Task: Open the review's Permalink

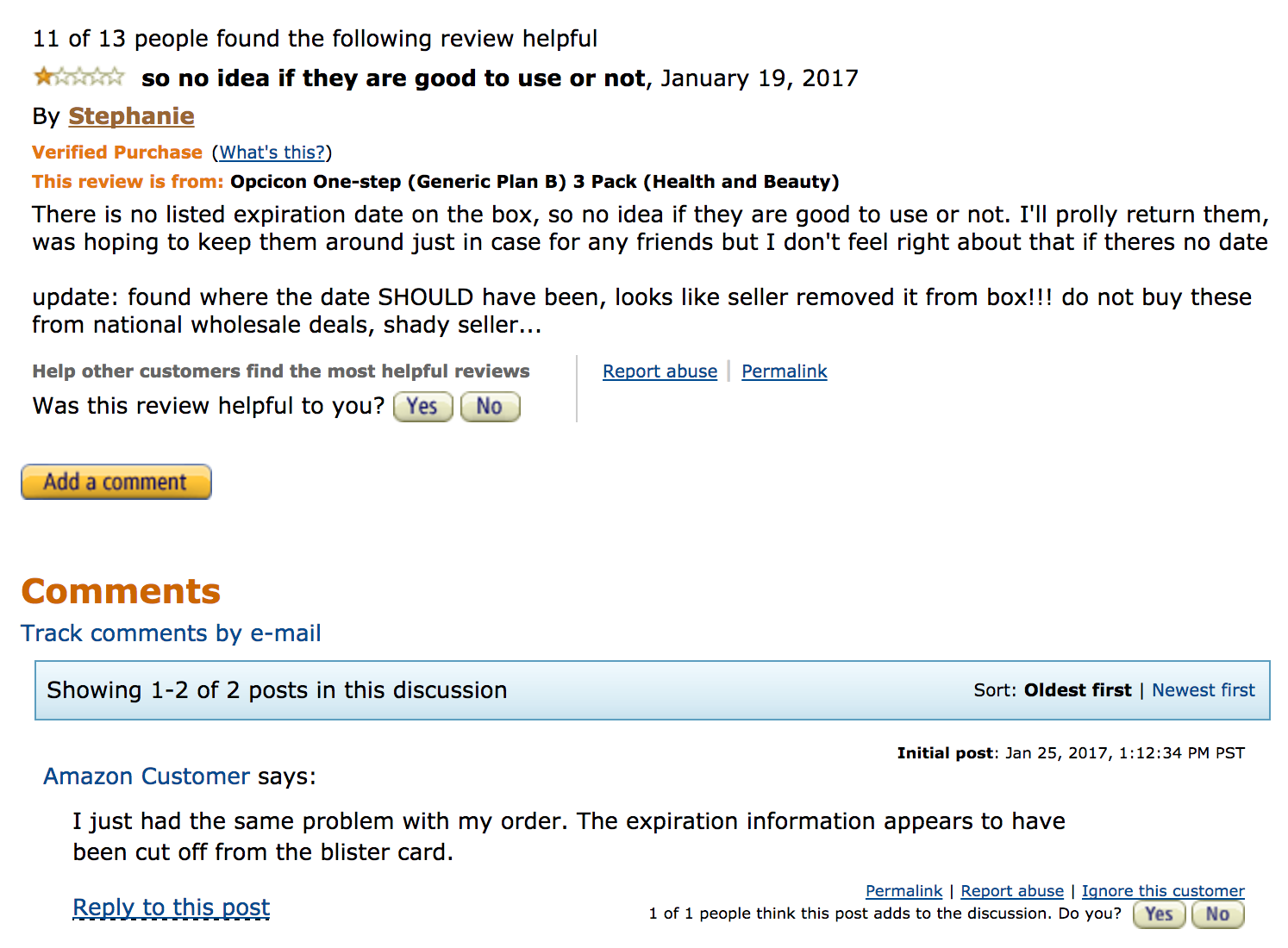Action: click(784, 371)
